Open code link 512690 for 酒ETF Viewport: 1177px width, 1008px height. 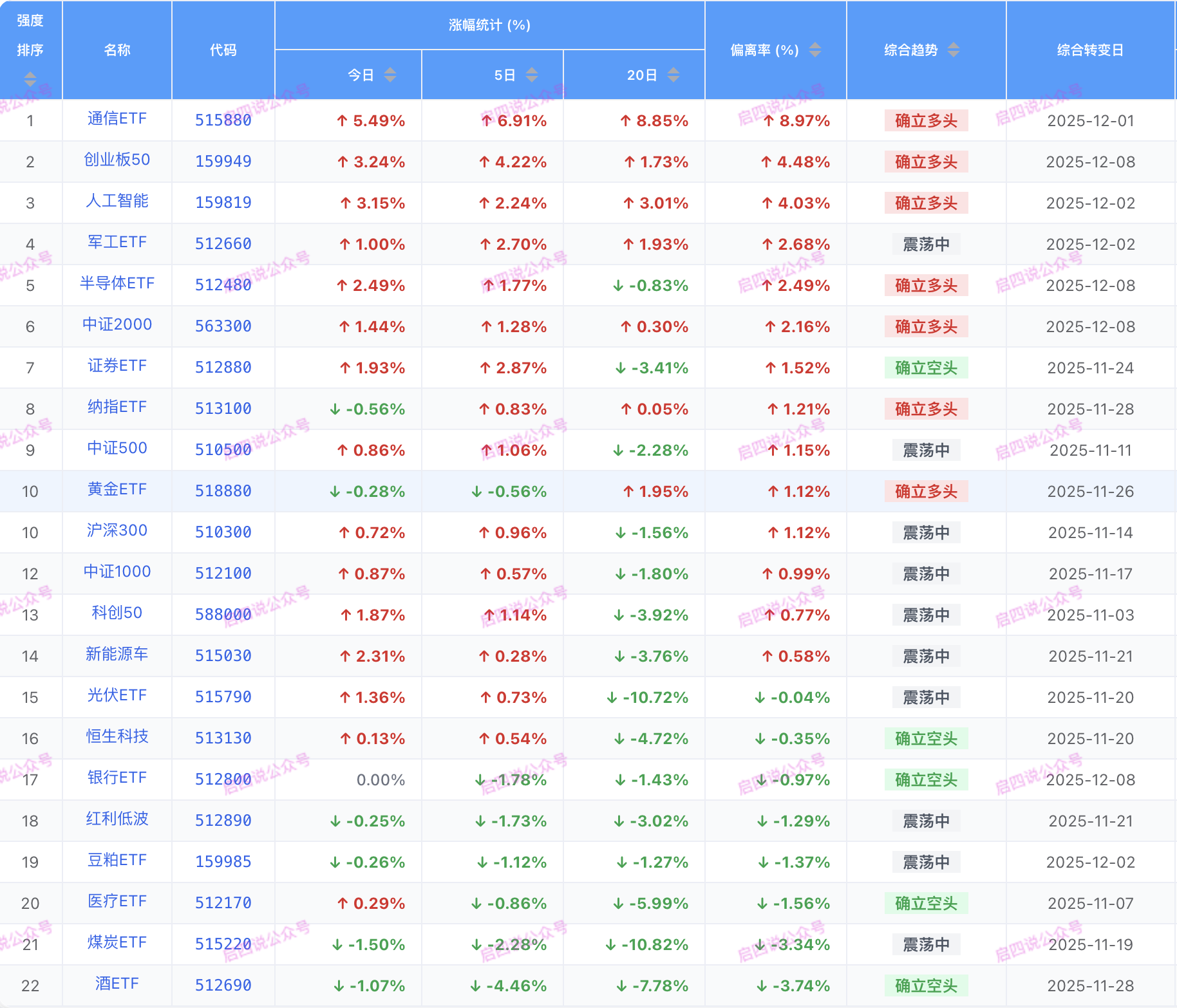point(223,985)
